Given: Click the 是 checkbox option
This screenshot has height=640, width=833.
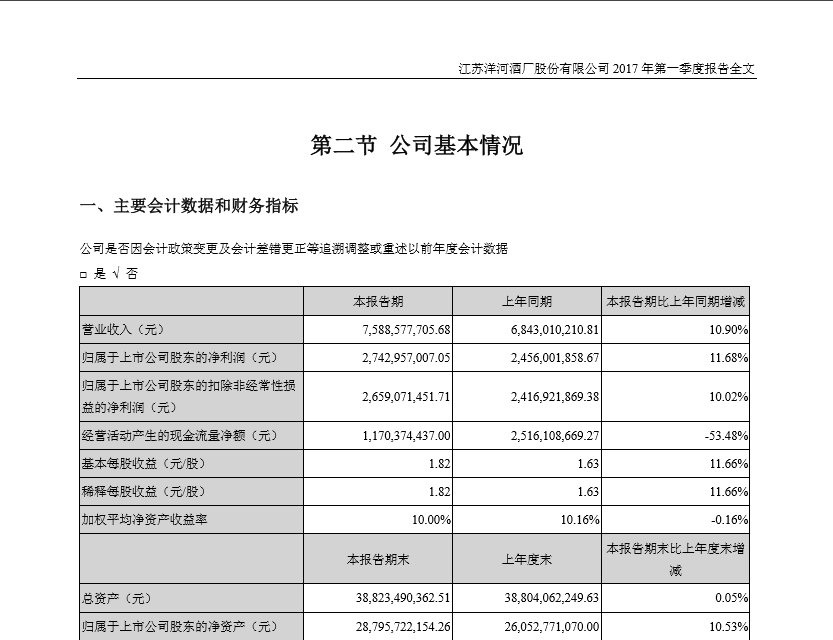Looking at the screenshot, I should 94,274.
